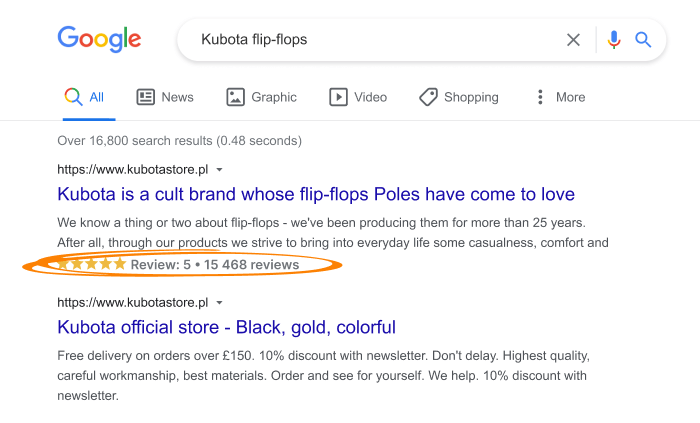Submit search using magnifying glass icon
This screenshot has height=423, width=700.
[643, 40]
